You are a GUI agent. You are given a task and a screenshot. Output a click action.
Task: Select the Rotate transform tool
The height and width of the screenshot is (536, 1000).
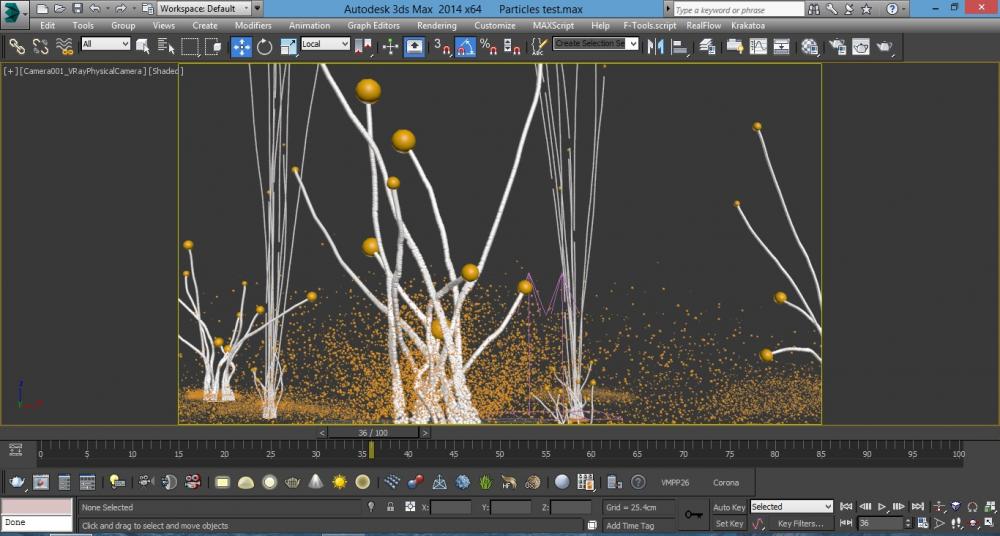click(265, 46)
